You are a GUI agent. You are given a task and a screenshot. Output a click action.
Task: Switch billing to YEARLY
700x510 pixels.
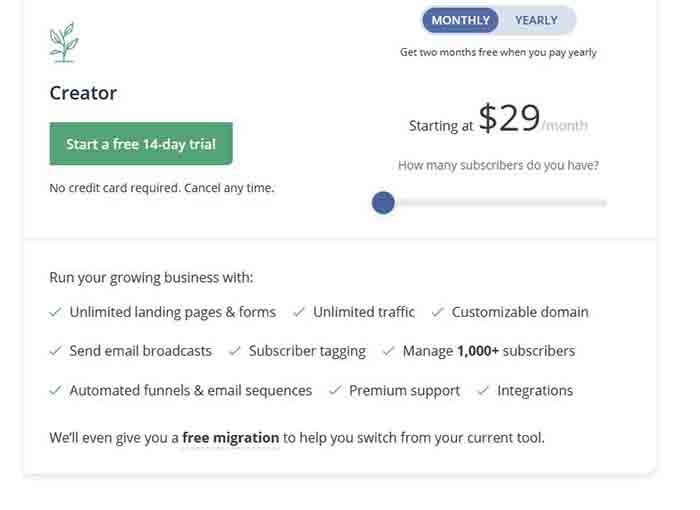pos(536,20)
